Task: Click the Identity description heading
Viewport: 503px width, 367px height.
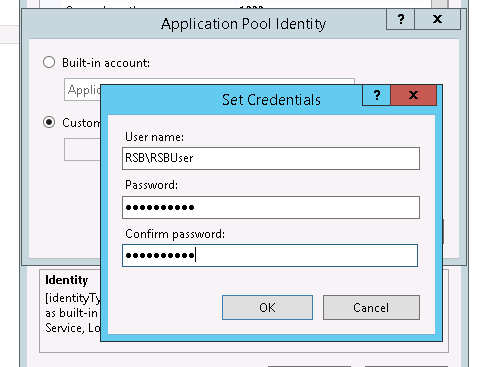Action: [67, 280]
